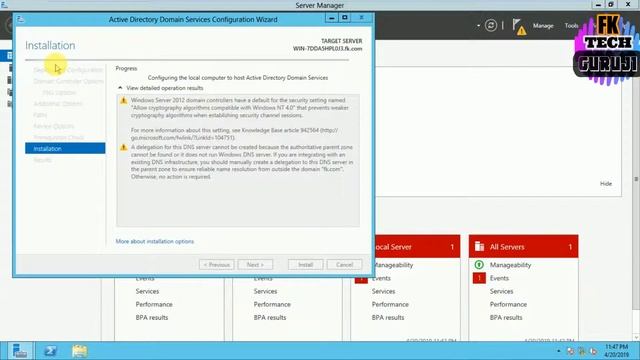The width and height of the screenshot is (640, 360).
Task: Open the Tools menu in Server Manager
Action: 571,26
